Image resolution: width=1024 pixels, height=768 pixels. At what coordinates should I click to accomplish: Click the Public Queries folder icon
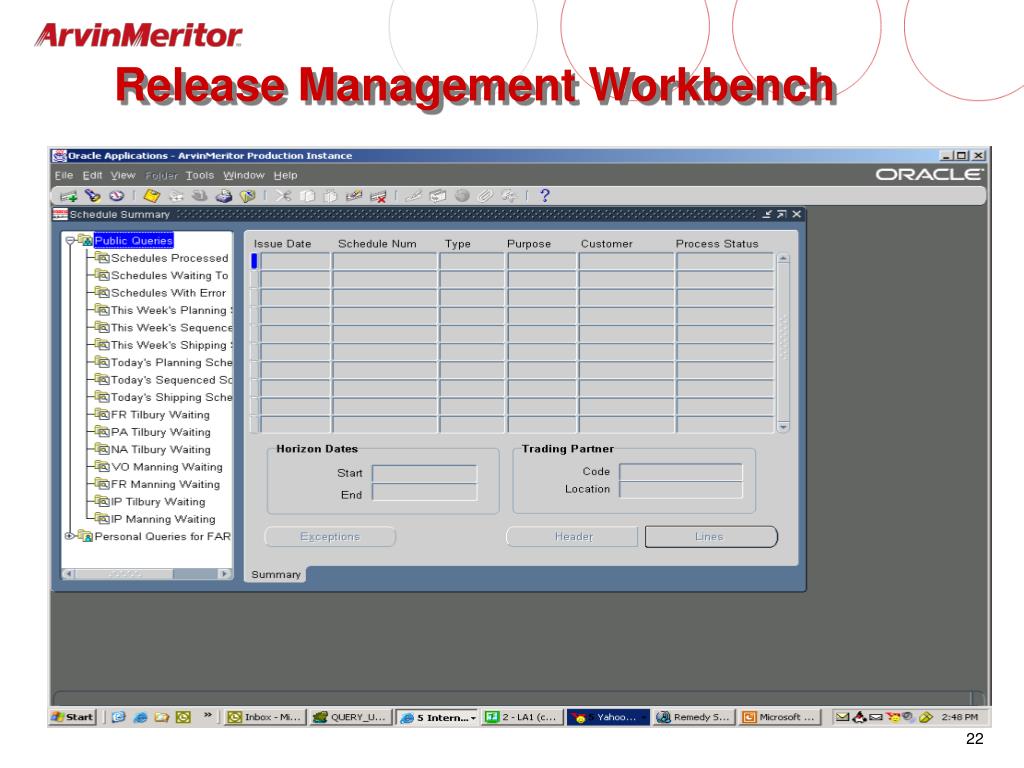point(85,240)
